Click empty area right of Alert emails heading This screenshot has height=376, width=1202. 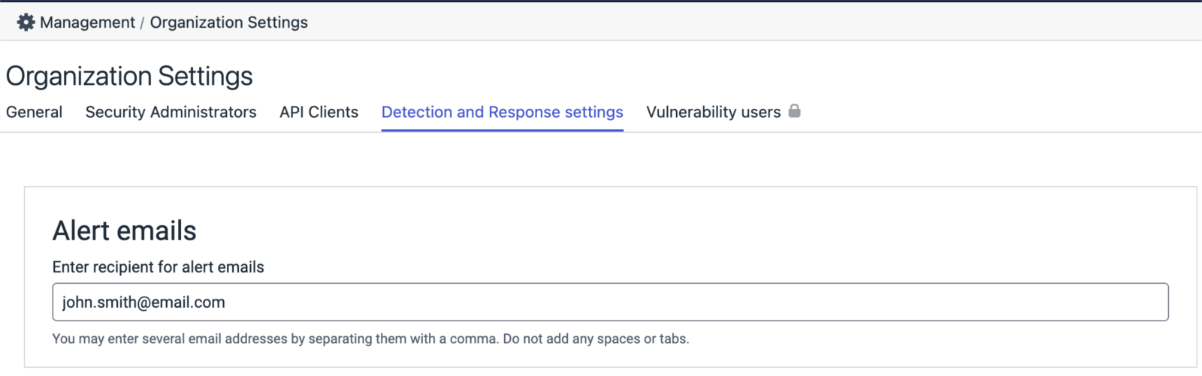pos(680,231)
